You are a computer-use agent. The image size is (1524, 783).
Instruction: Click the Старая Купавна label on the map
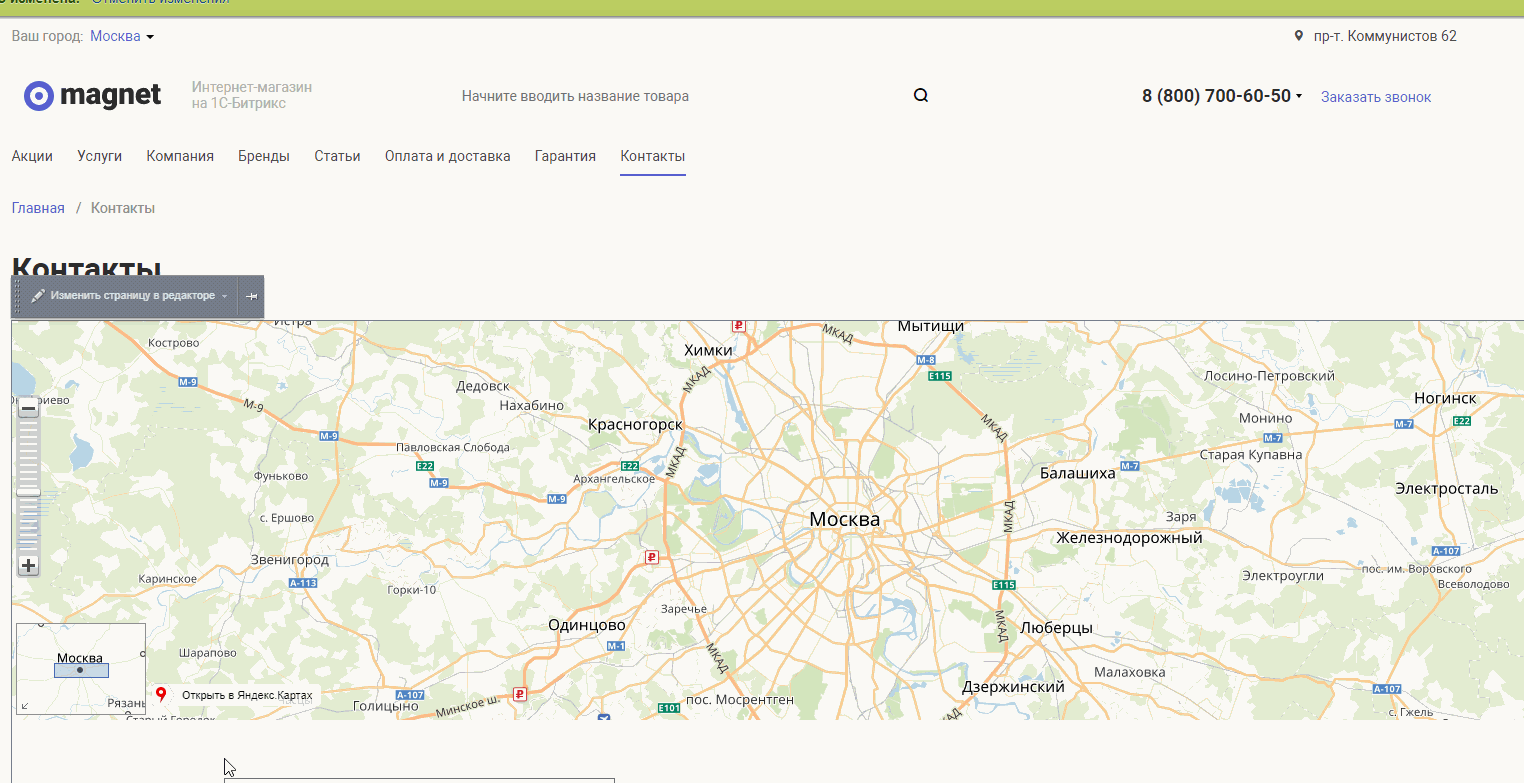tap(1251, 454)
